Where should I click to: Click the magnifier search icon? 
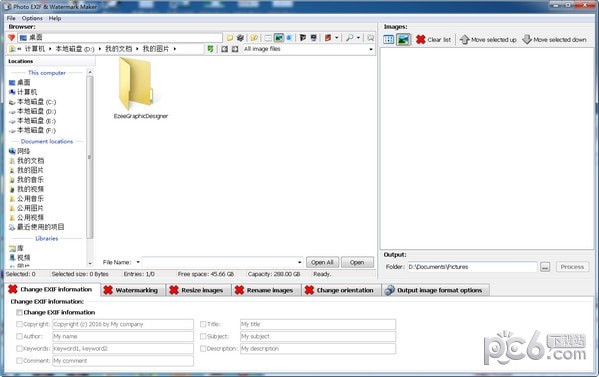coord(349,38)
